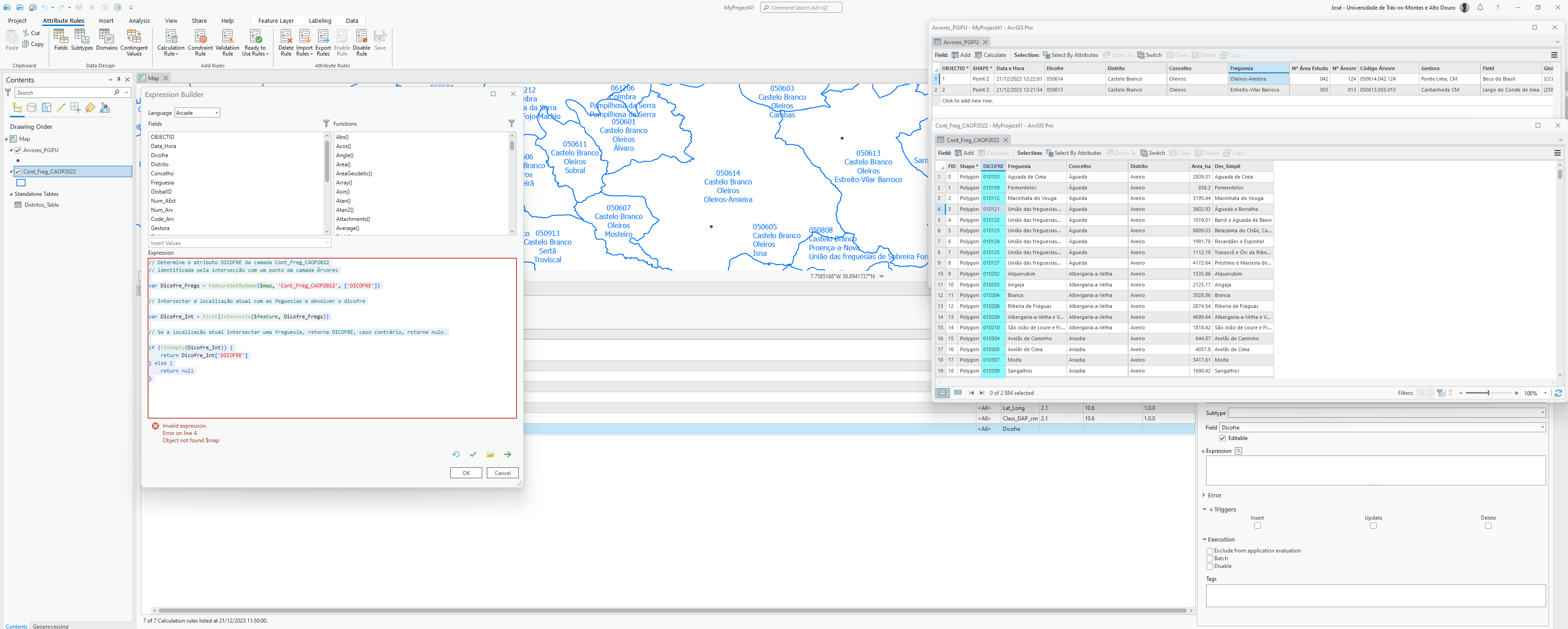
Task: Verify expression with green checkmark icon
Action: point(473,455)
